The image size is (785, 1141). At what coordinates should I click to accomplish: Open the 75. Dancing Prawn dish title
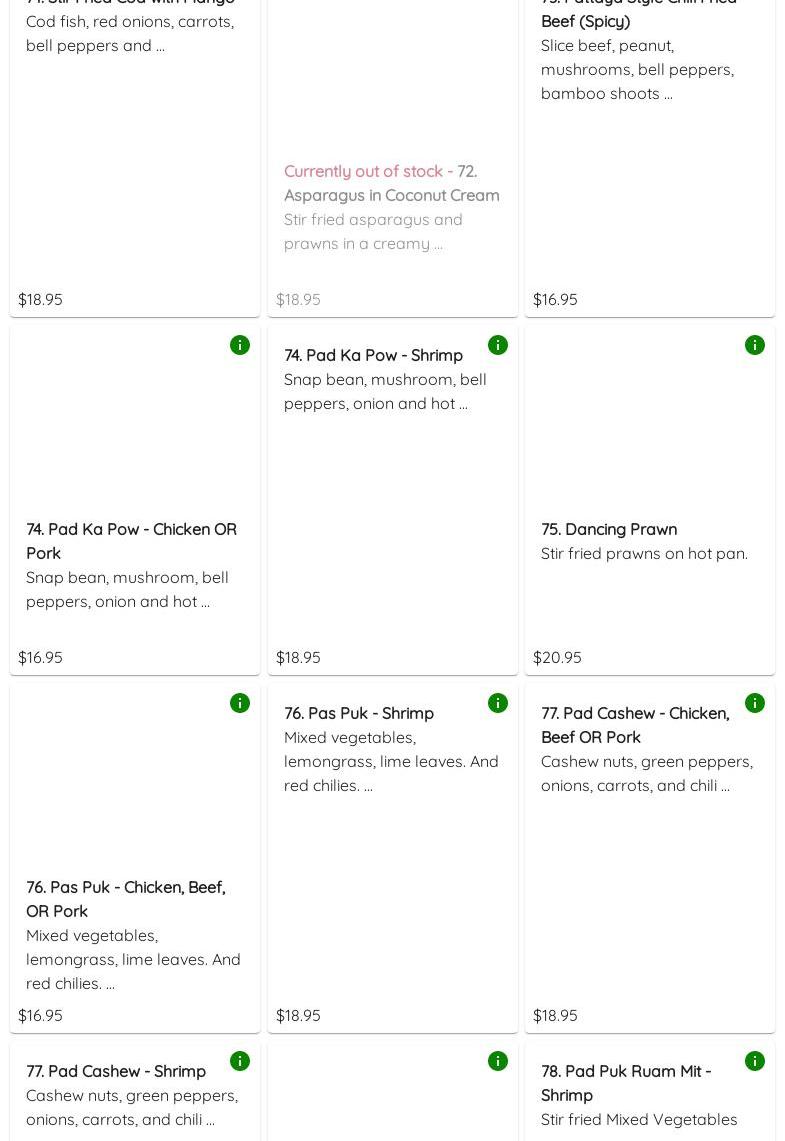[609, 529]
